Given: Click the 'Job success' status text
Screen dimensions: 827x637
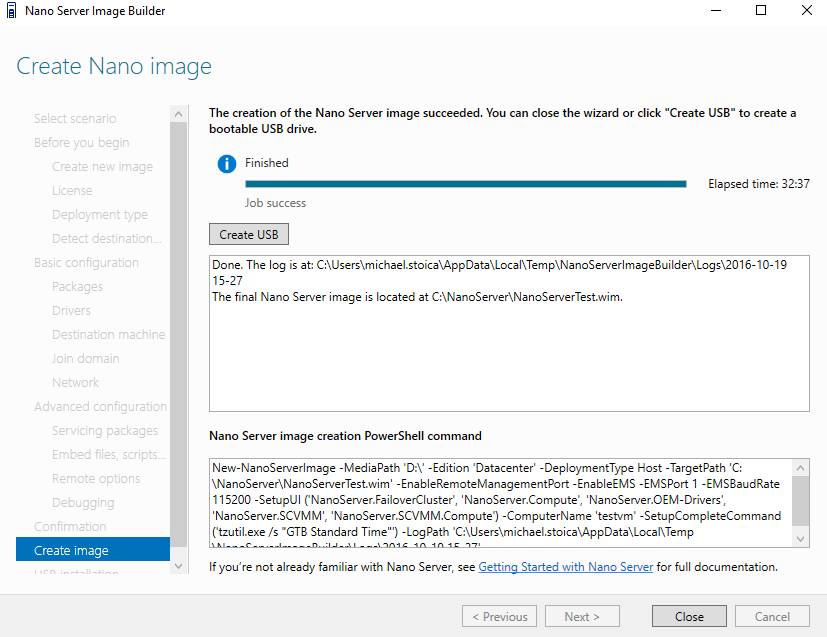Looking at the screenshot, I should click(275, 203).
